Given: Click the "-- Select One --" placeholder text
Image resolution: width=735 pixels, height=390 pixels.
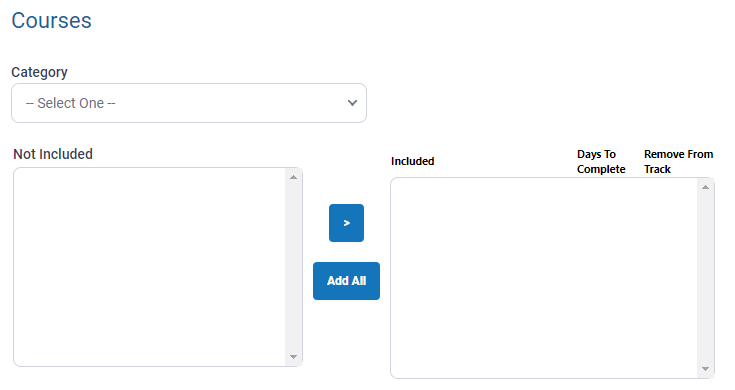Looking at the screenshot, I should point(70,103).
